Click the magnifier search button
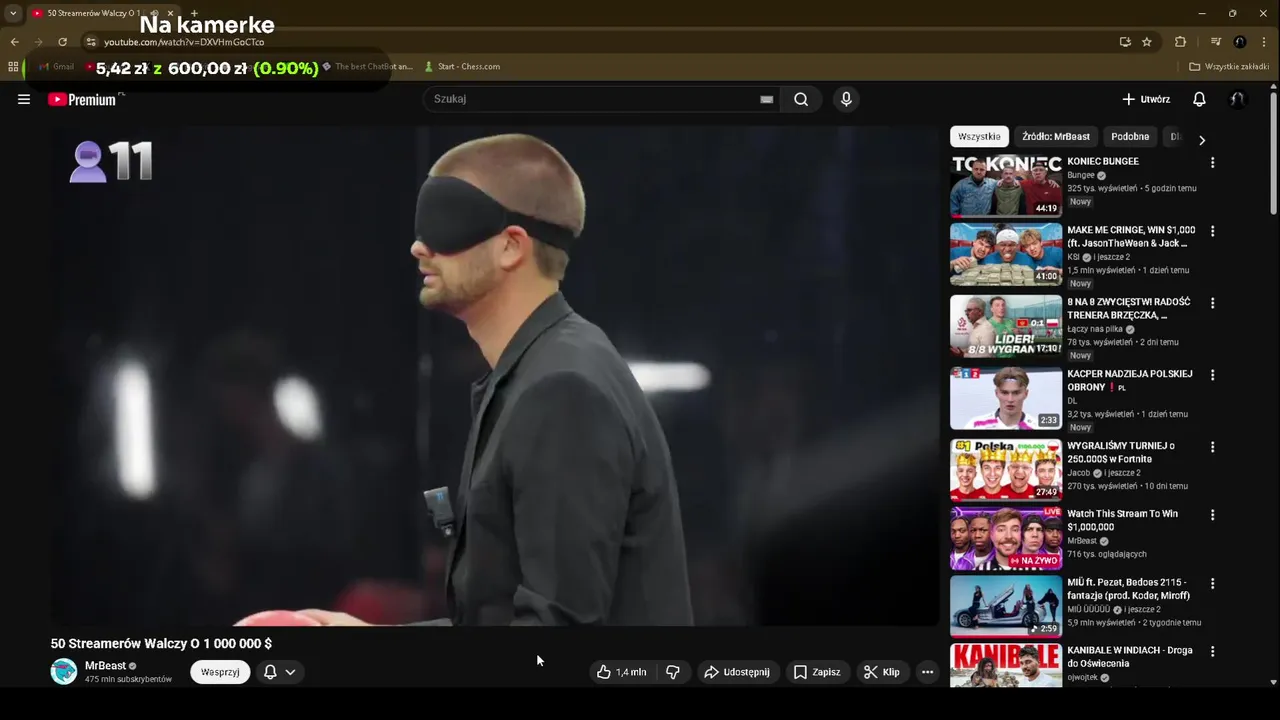Screen dimensions: 1280x720 coord(801,99)
